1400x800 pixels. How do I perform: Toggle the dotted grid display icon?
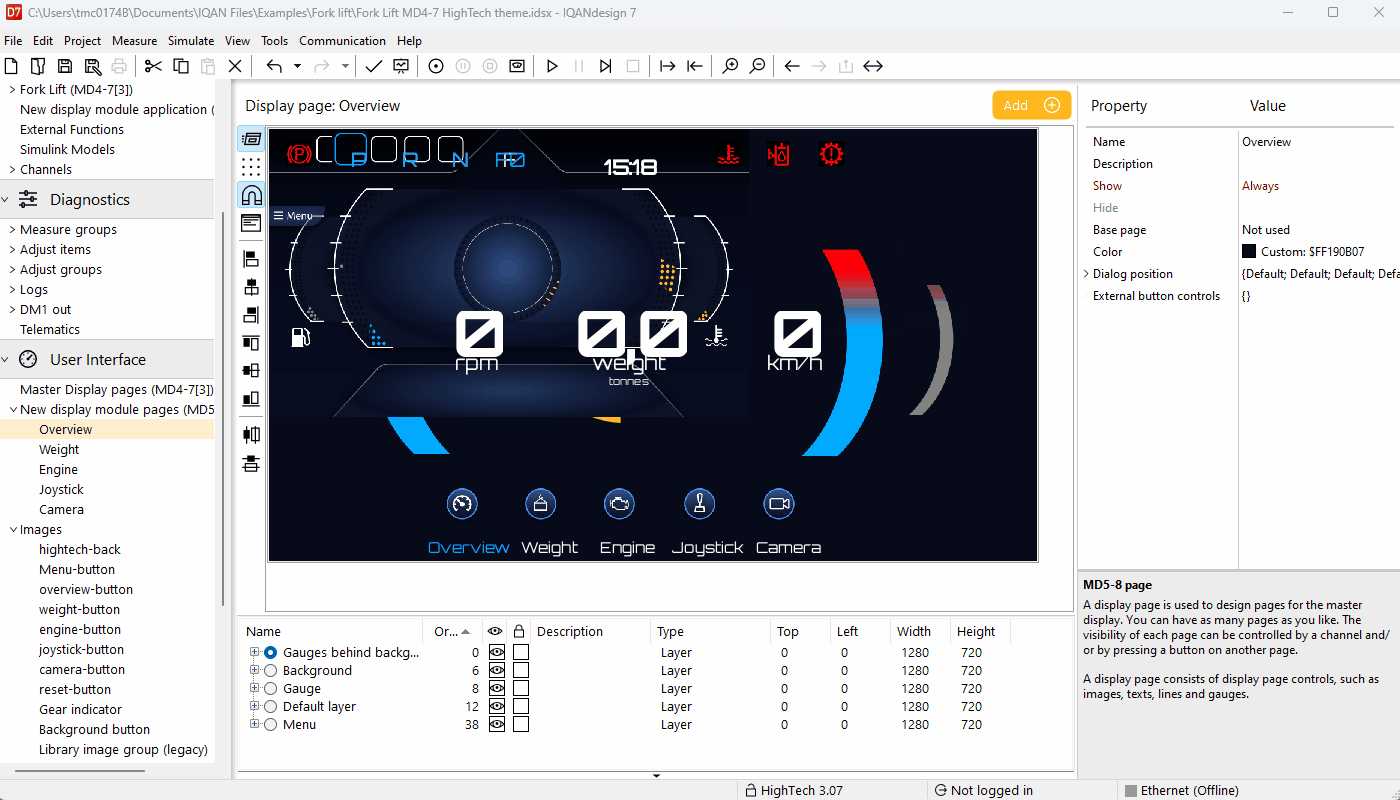pos(251,167)
